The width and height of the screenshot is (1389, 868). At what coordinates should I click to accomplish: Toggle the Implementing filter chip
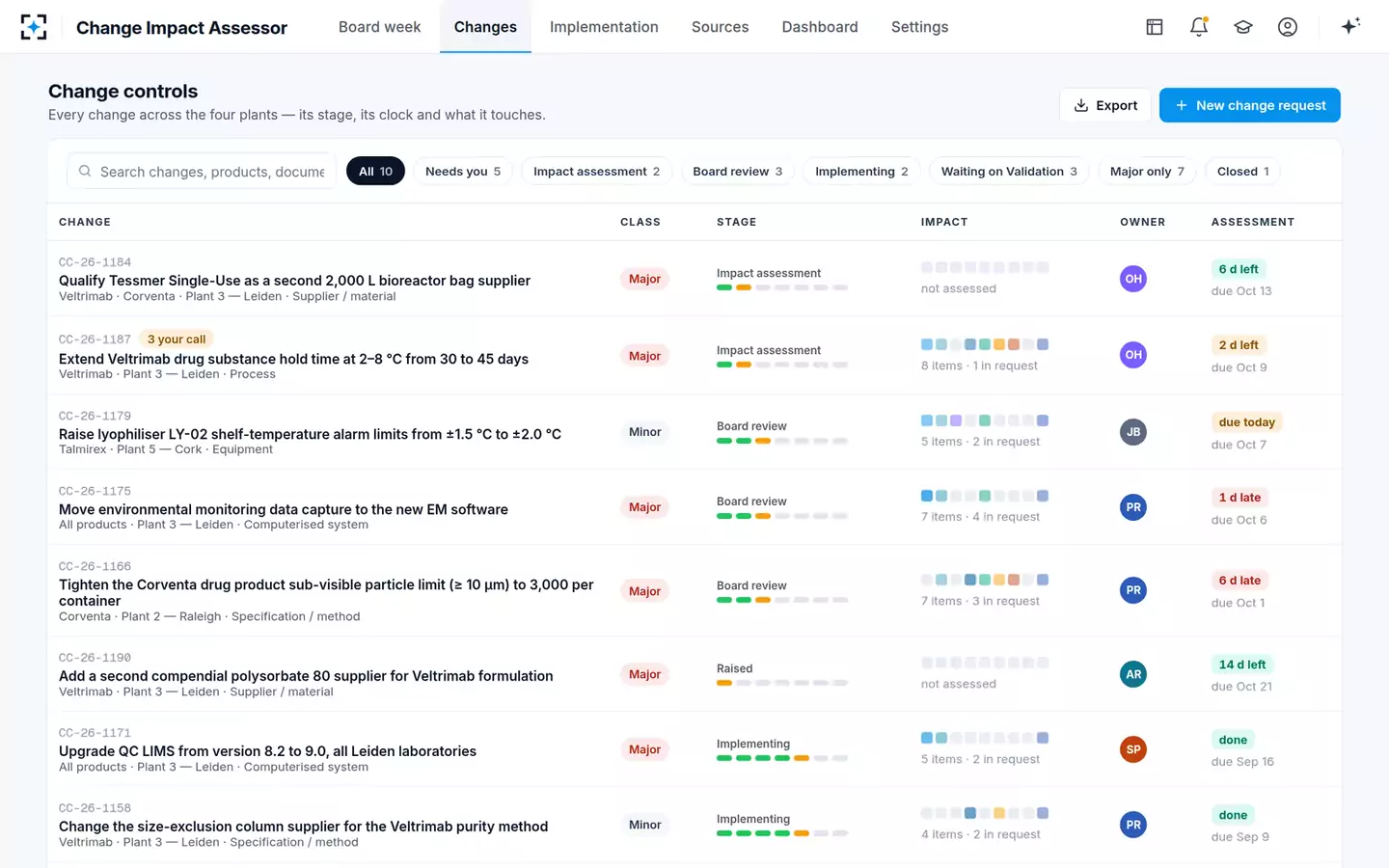pos(861,172)
